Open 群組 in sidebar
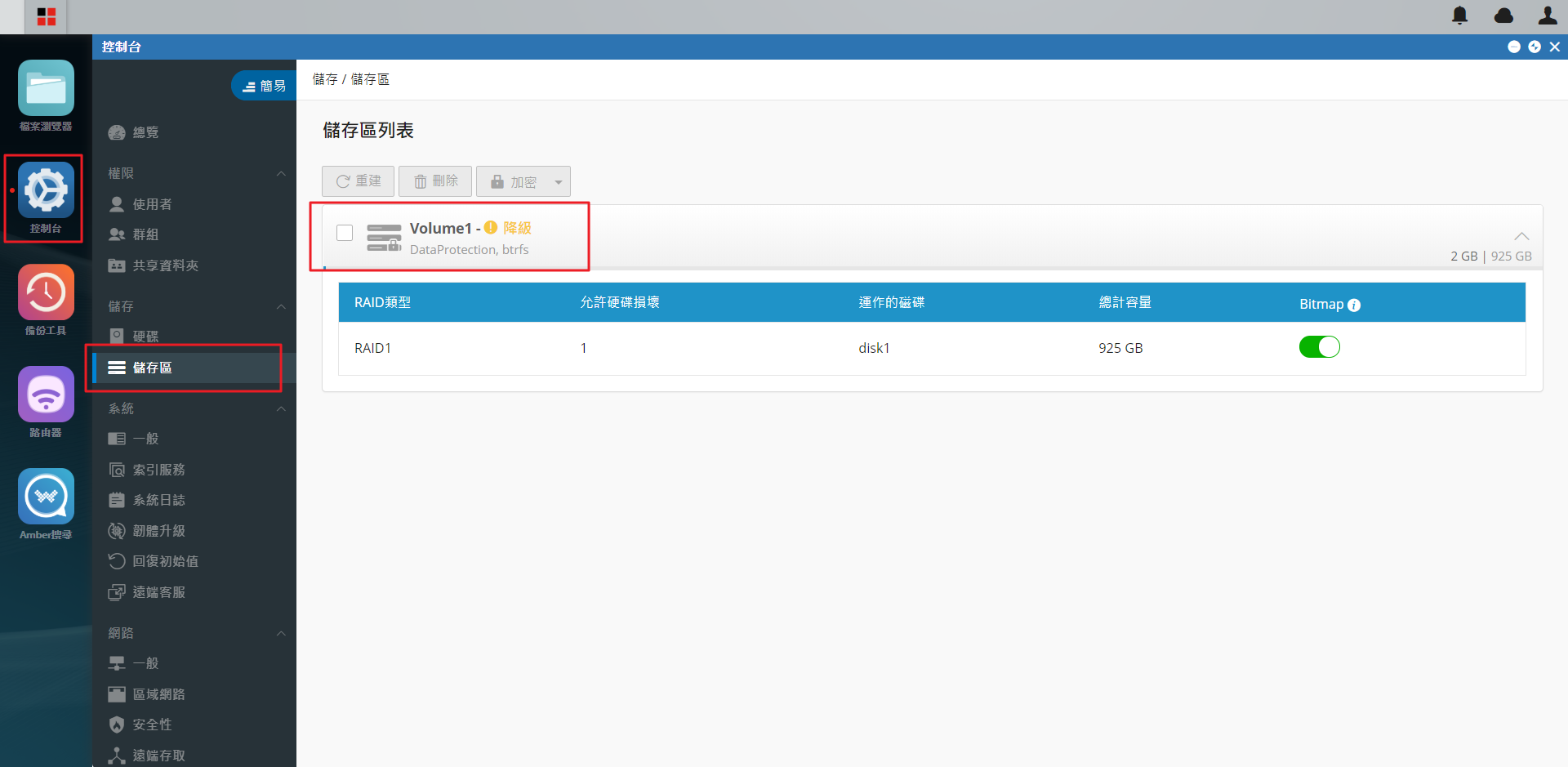This screenshot has height=767, width=1568. pyautogui.click(x=145, y=234)
